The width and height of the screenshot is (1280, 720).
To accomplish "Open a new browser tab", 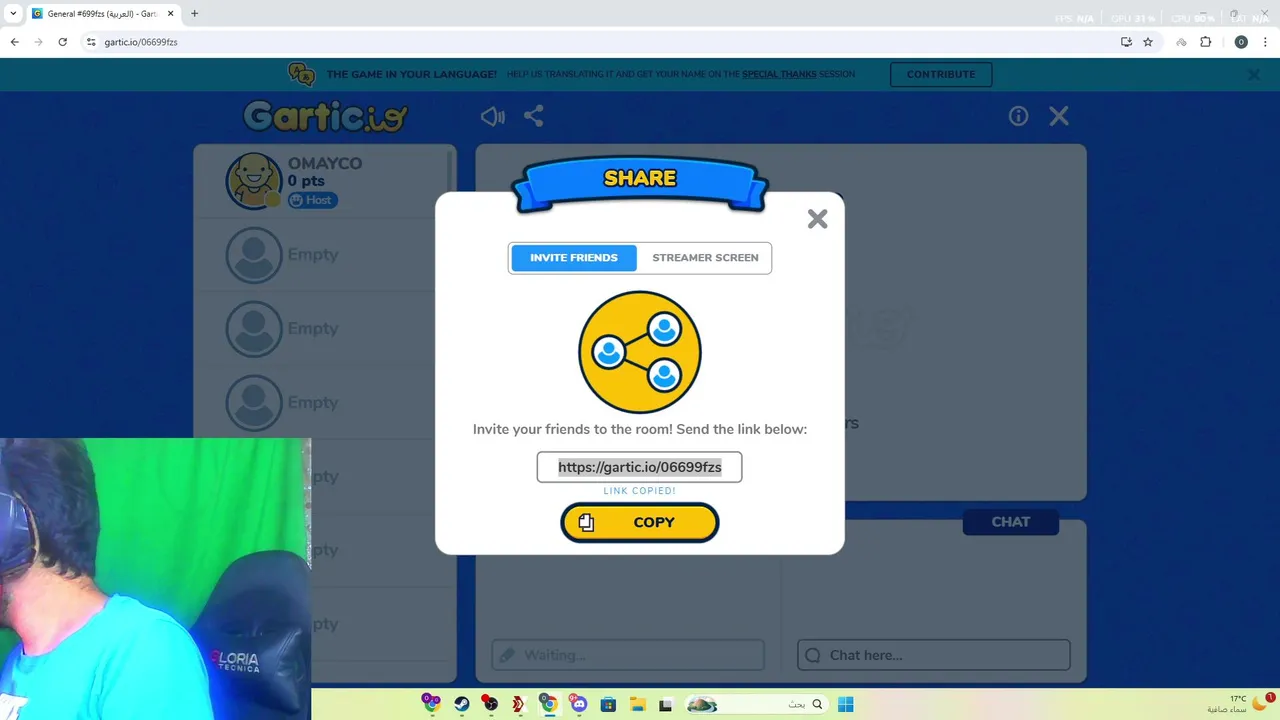I will tap(195, 14).
